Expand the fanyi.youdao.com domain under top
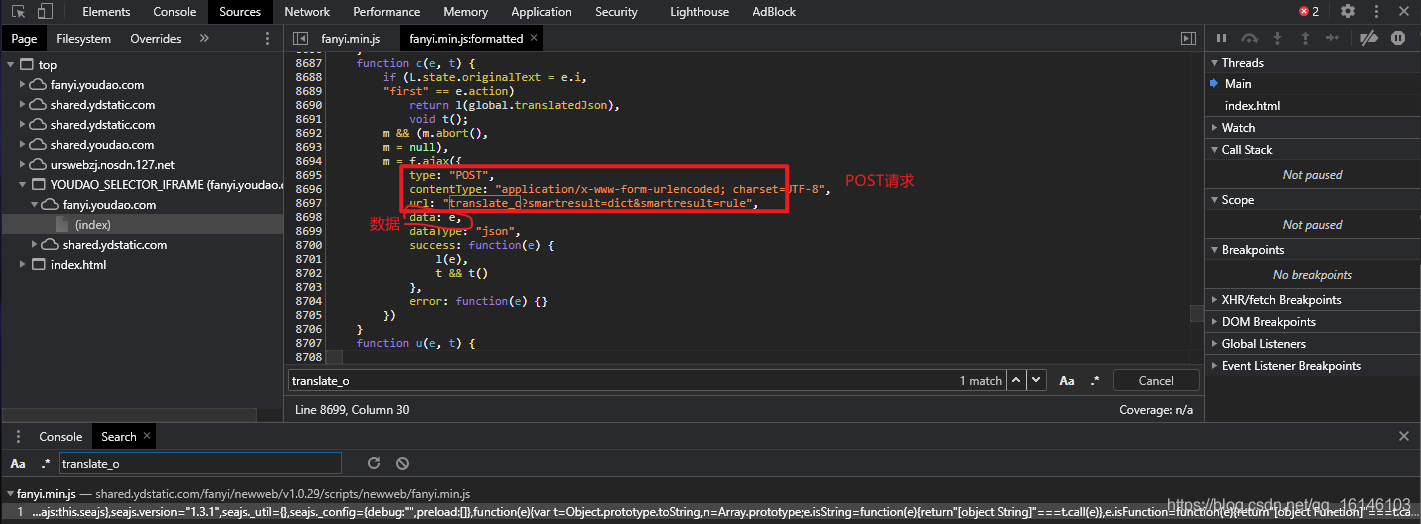The image size is (1421, 524). pos(23,84)
